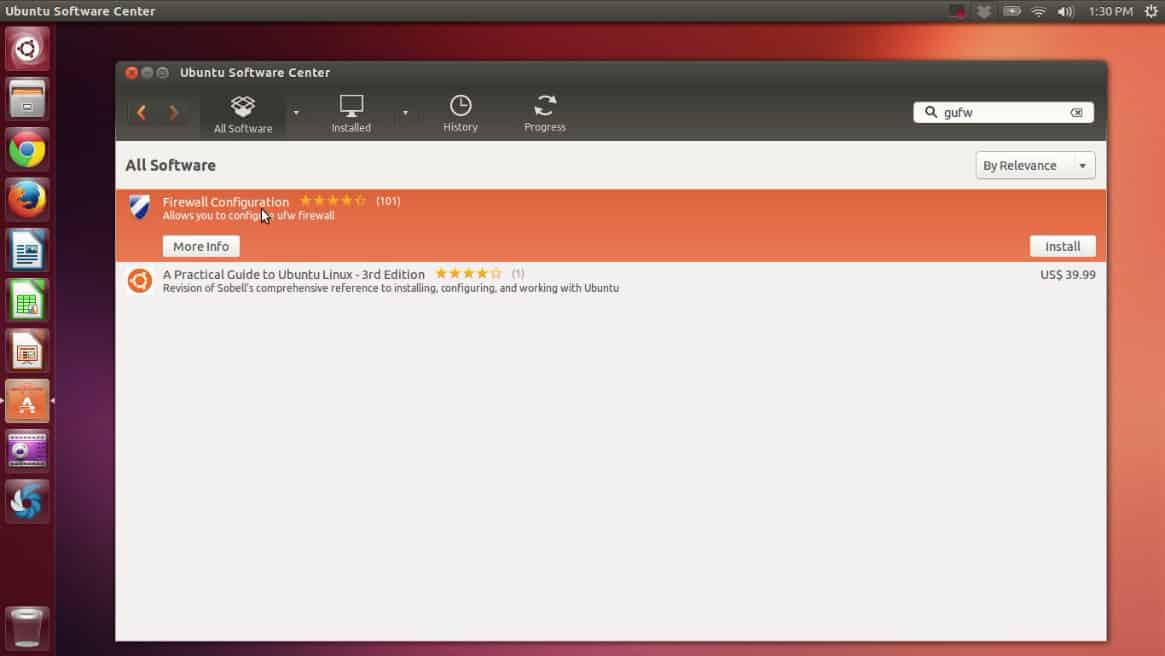
Task: Click the All Software heading
Action: pos(170,165)
